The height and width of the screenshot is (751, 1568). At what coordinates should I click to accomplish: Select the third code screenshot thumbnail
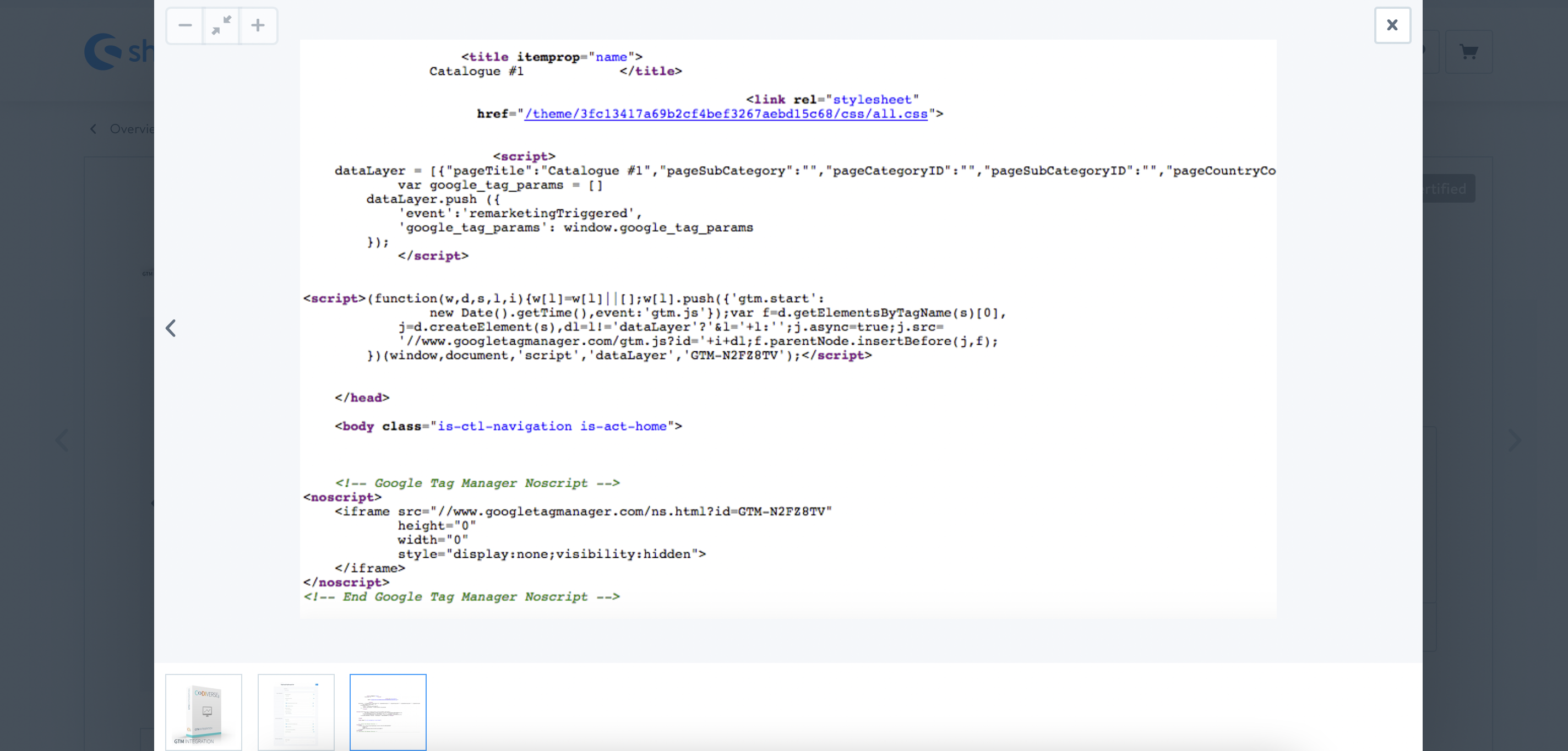click(x=388, y=711)
